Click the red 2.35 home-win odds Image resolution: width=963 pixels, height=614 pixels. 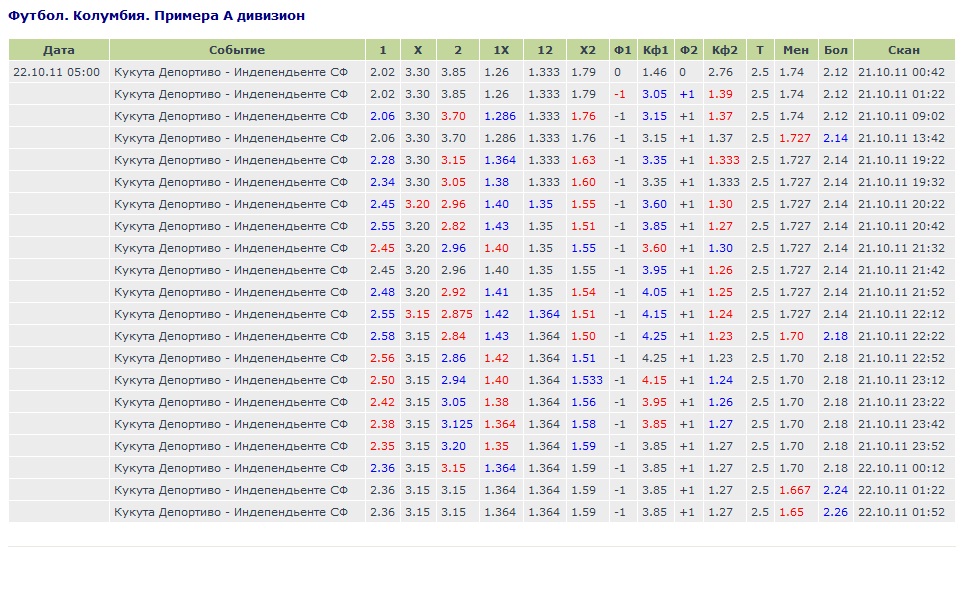(x=382, y=446)
